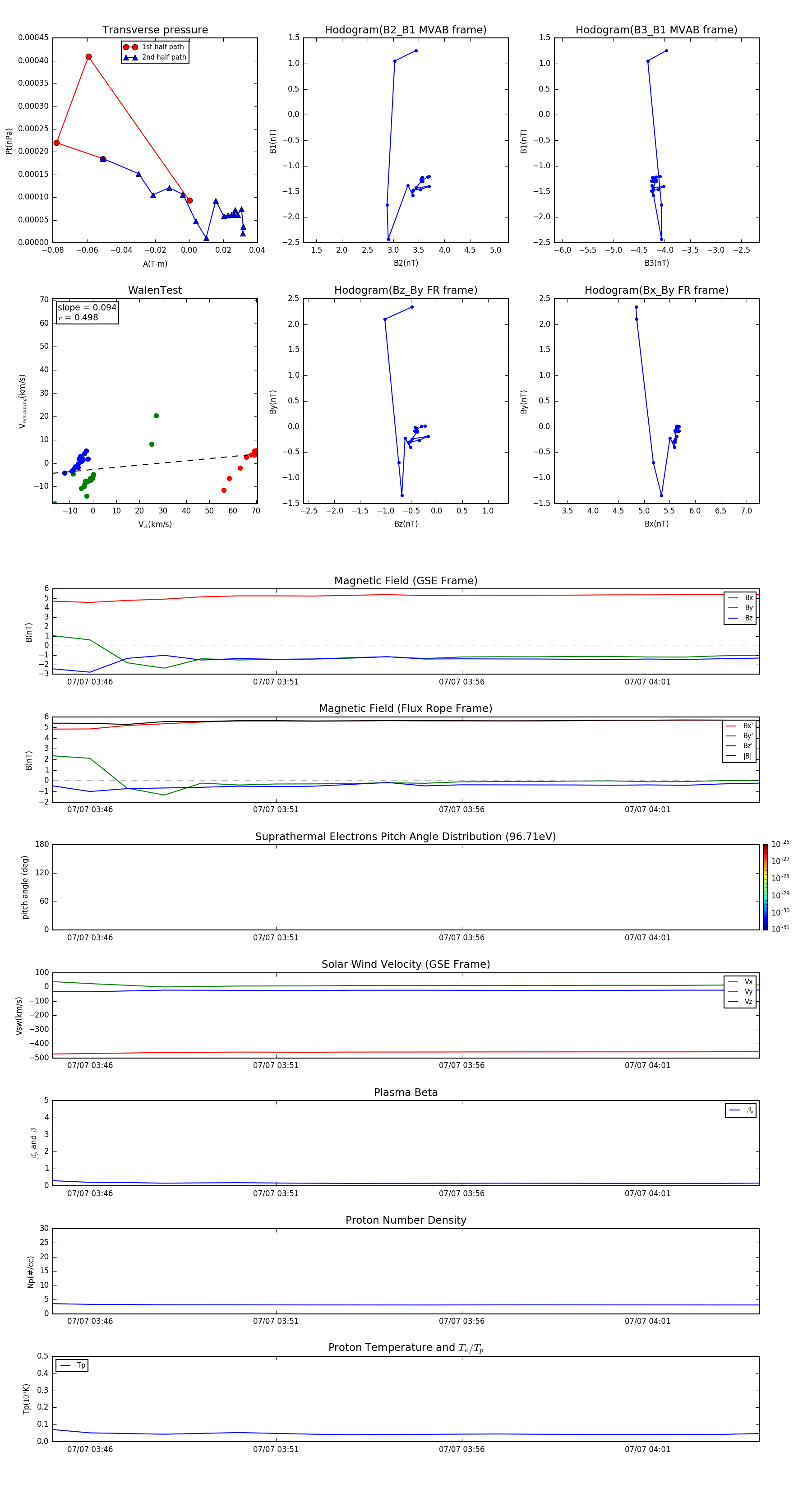Click the 'Bx(nT)' x-axis label
The width and height of the screenshot is (812, 1489).
click(656, 524)
